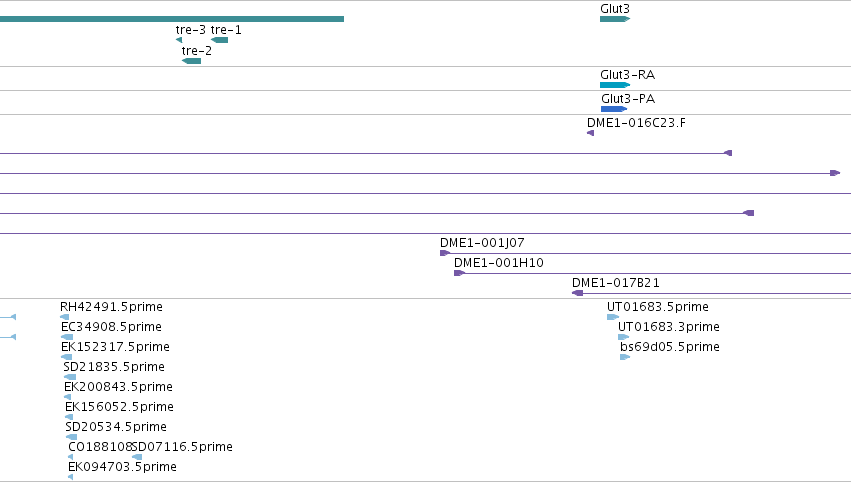Click the long teal gene bar
Viewport: 851px width, 482px height.
pyautogui.click(x=172, y=19)
